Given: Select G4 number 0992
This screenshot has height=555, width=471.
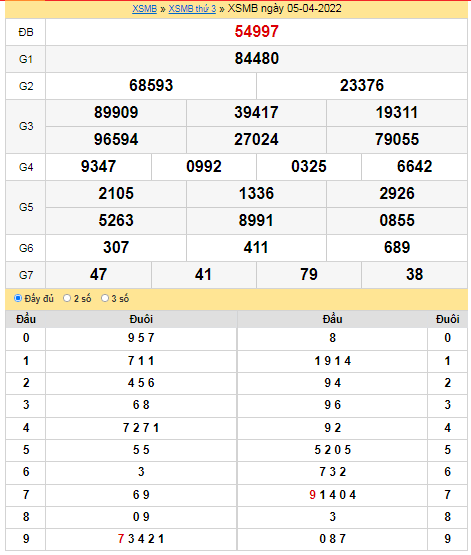Looking at the screenshot, I should pyautogui.click(x=204, y=166).
